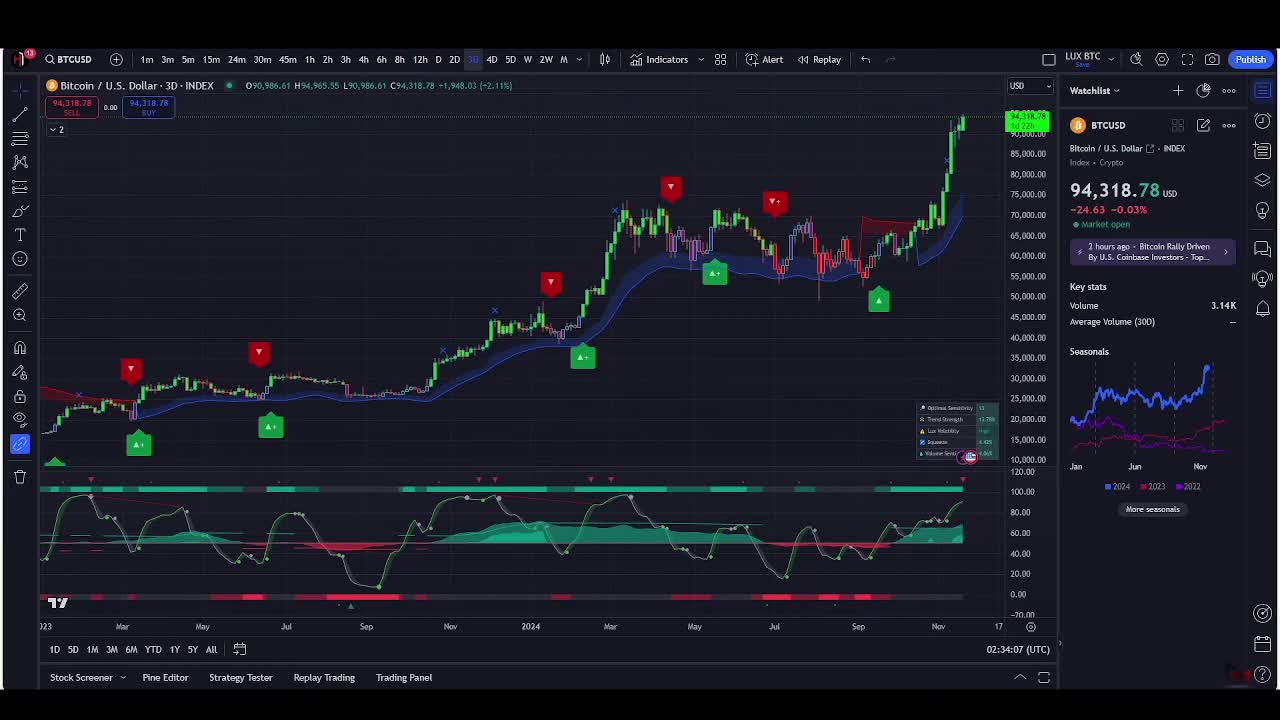
Task: Open the chat messages panel in sidebar
Action: 1263,249
